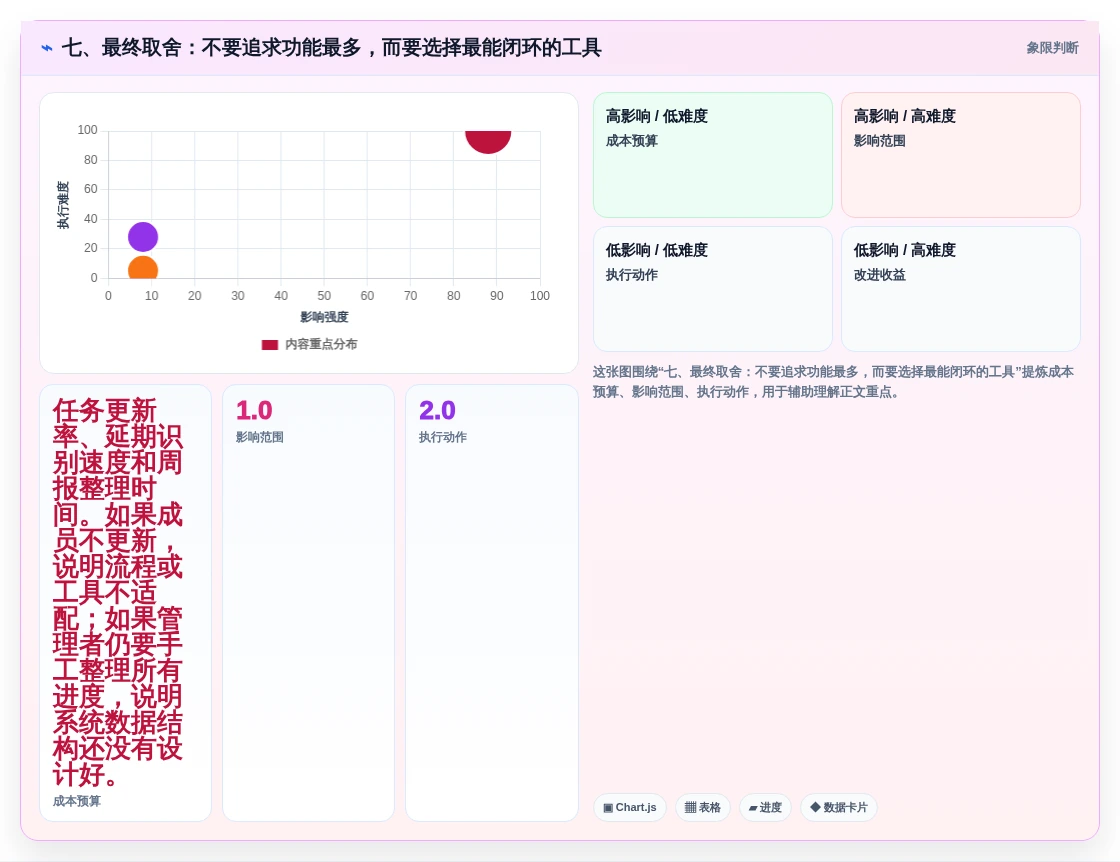
Task: Click the 表格 tag chip
Action: [x=703, y=808]
